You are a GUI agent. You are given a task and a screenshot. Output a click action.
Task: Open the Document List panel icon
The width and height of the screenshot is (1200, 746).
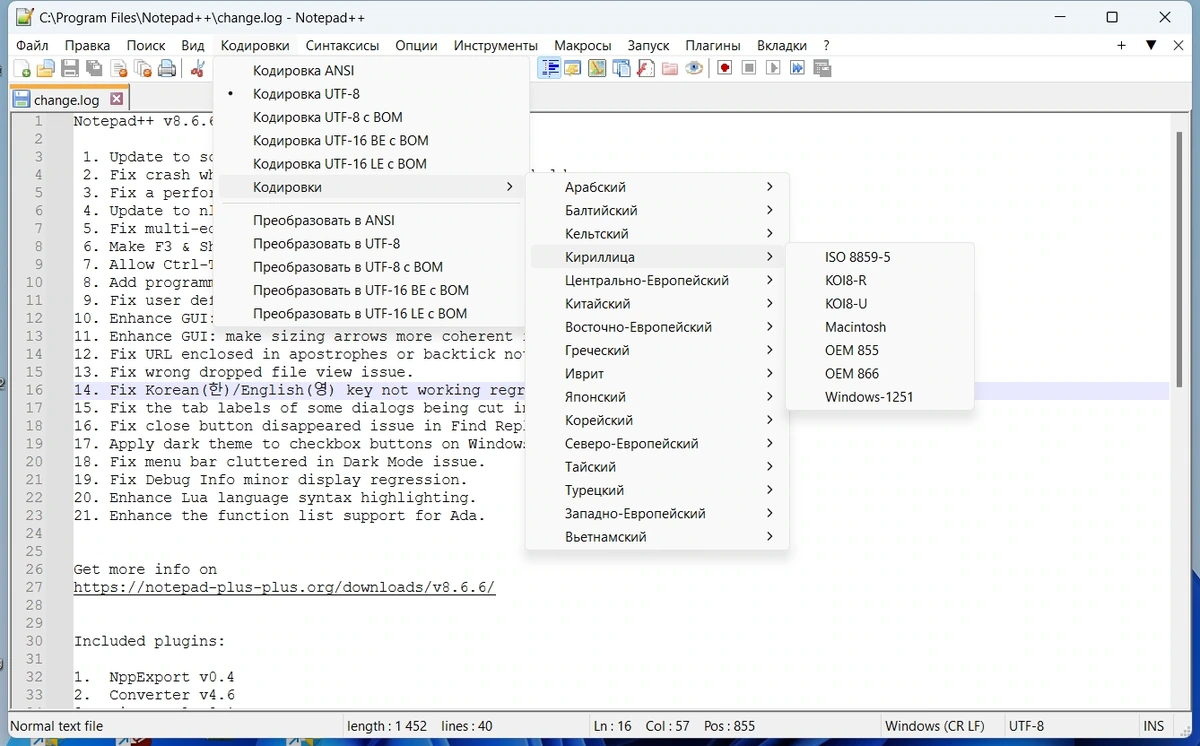click(x=622, y=69)
